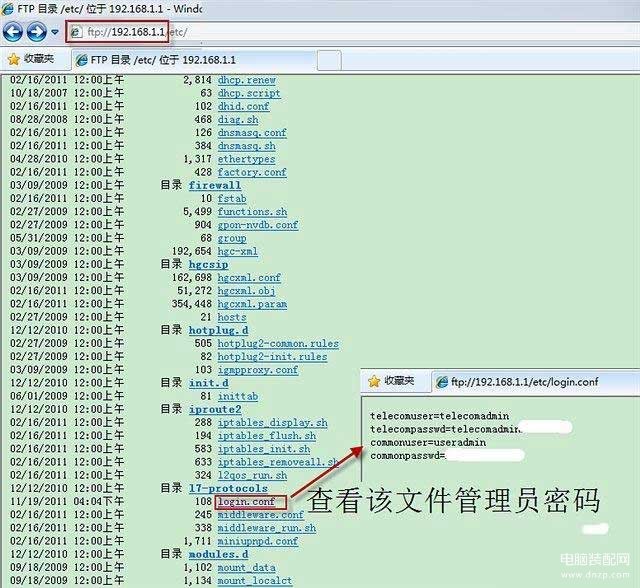
Task: Open the middleware_run.sh file link
Action: coord(267,528)
